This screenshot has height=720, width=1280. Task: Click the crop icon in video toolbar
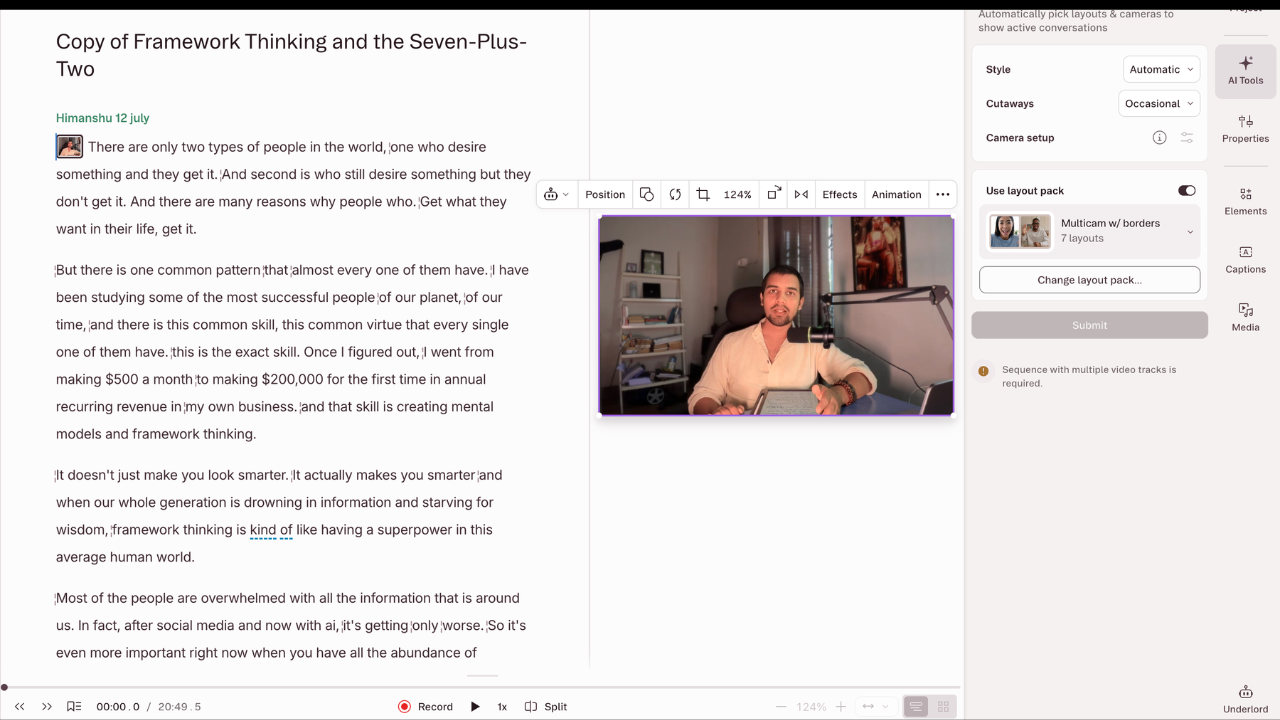coord(703,195)
